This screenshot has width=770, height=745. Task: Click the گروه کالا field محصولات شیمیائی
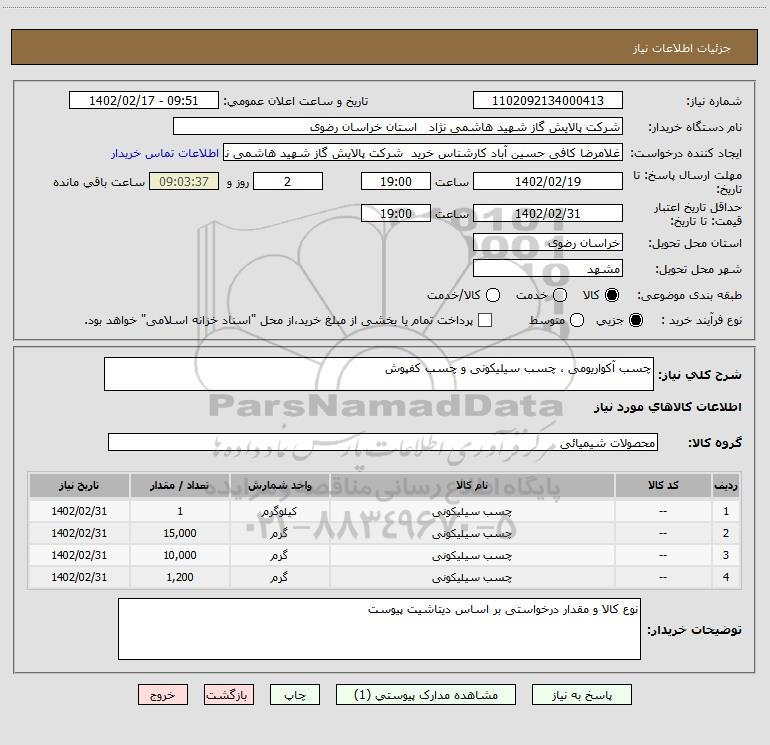tap(384, 442)
